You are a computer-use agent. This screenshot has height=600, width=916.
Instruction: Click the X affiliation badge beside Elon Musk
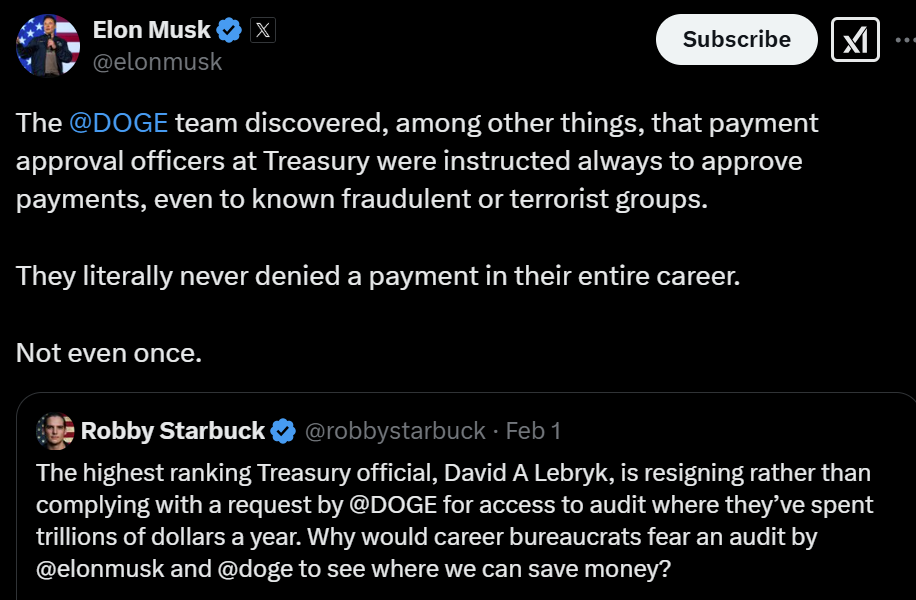coord(262,31)
